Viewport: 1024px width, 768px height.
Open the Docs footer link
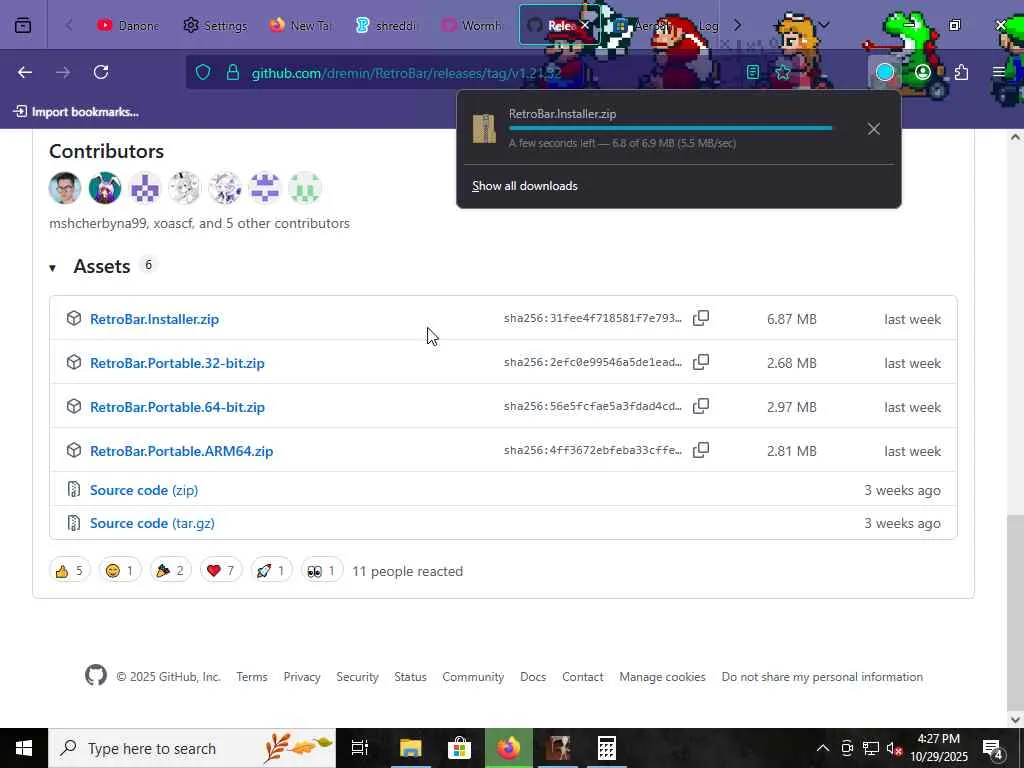[533, 677]
